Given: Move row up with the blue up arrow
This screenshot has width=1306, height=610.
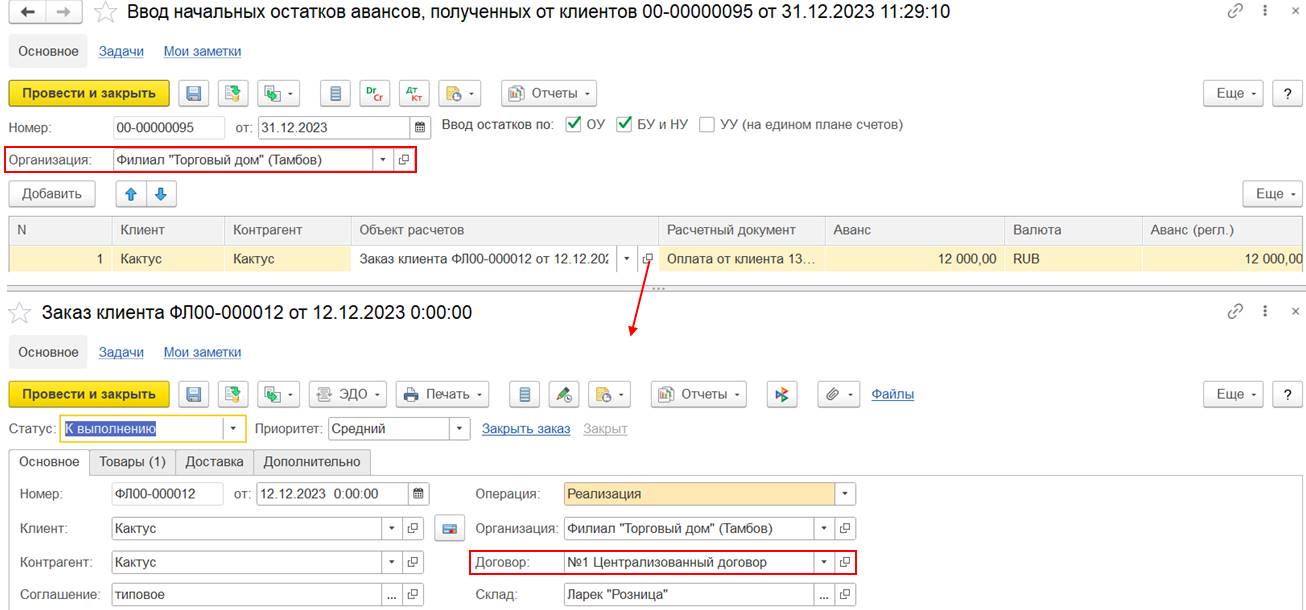Looking at the screenshot, I should point(130,194).
